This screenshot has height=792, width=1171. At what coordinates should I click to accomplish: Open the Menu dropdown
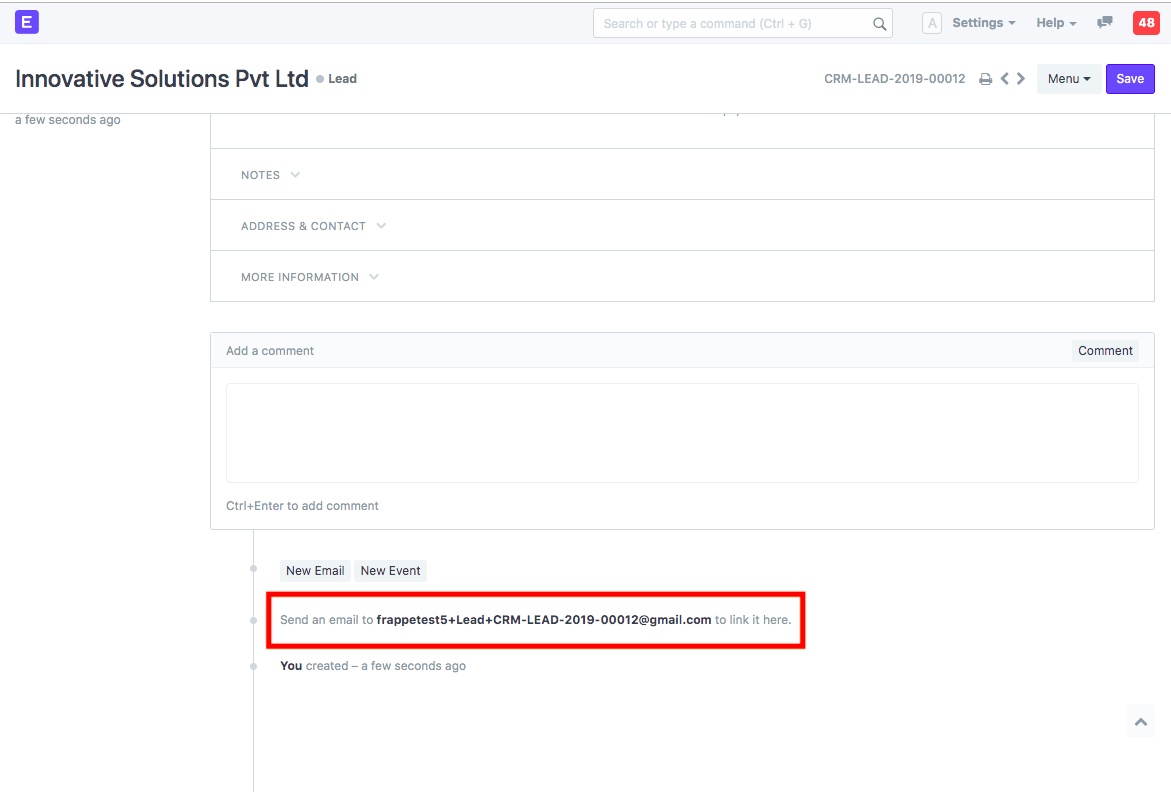click(x=1068, y=78)
